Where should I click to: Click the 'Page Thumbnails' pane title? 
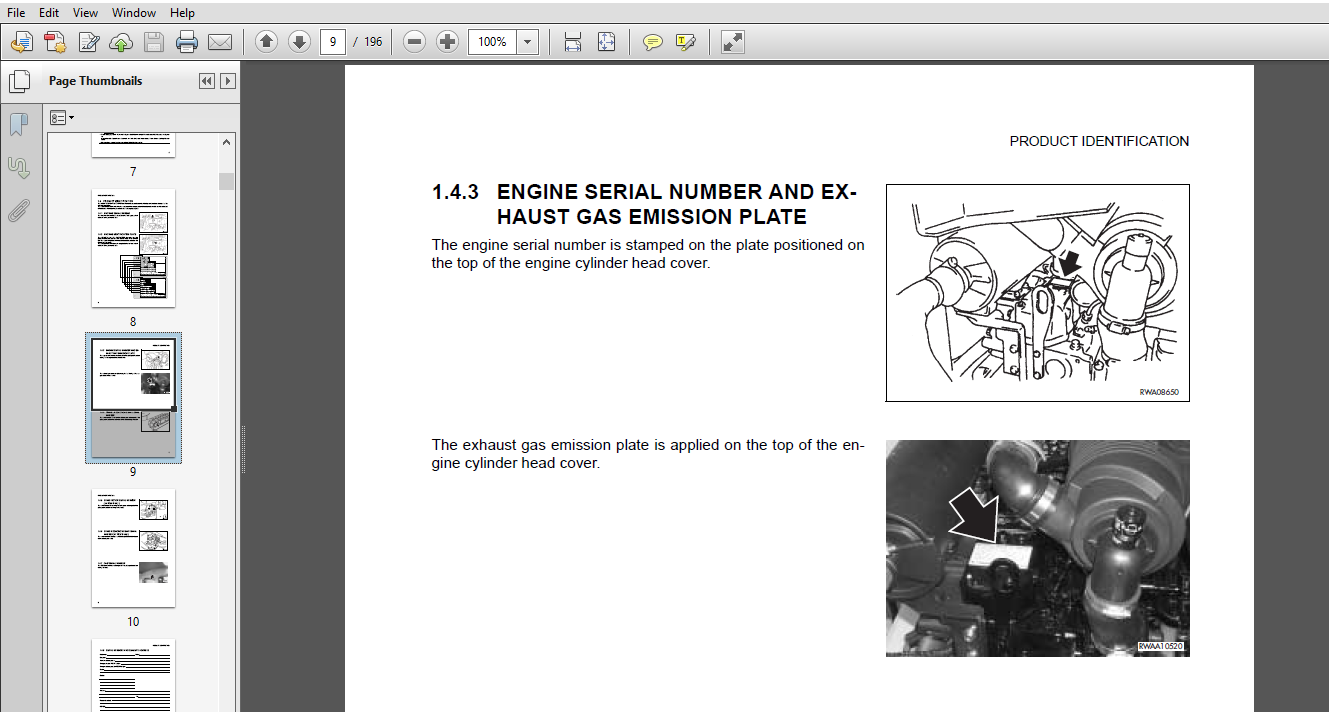click(x=96, y=81)
